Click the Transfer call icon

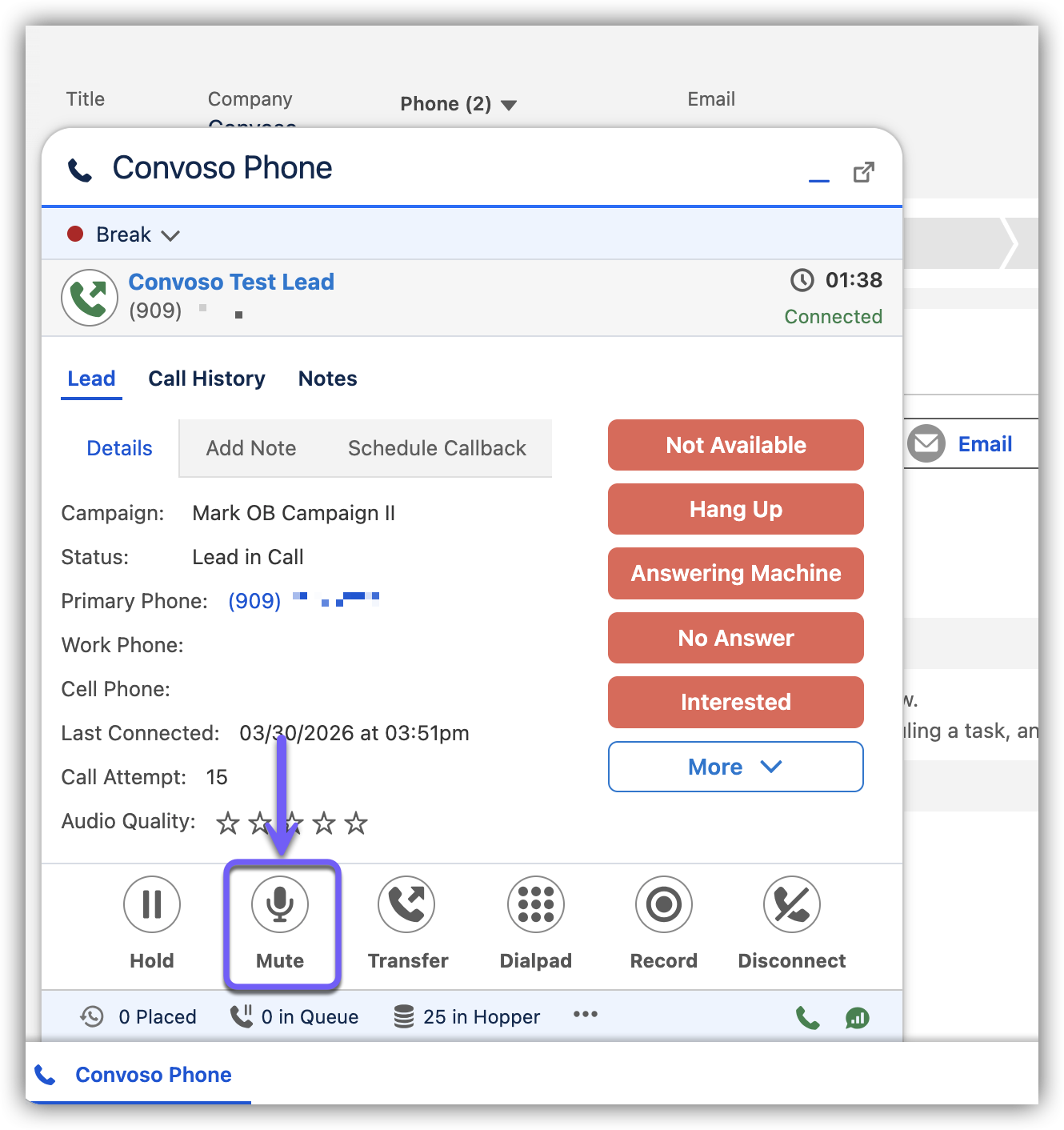(406, 905)
